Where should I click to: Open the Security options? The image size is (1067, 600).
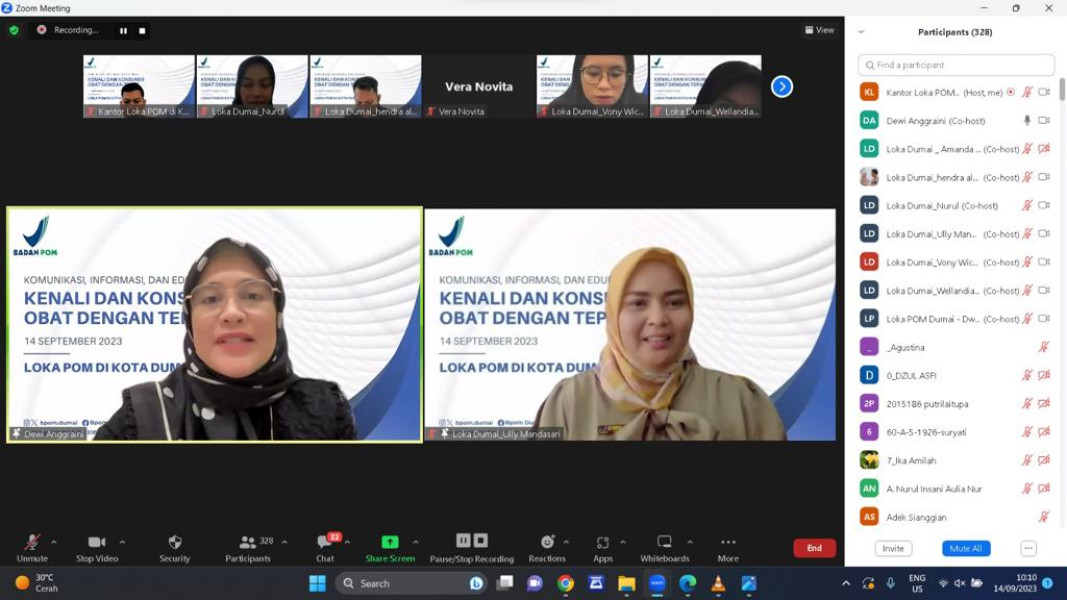pyautogui.click(x=173, y=540)
